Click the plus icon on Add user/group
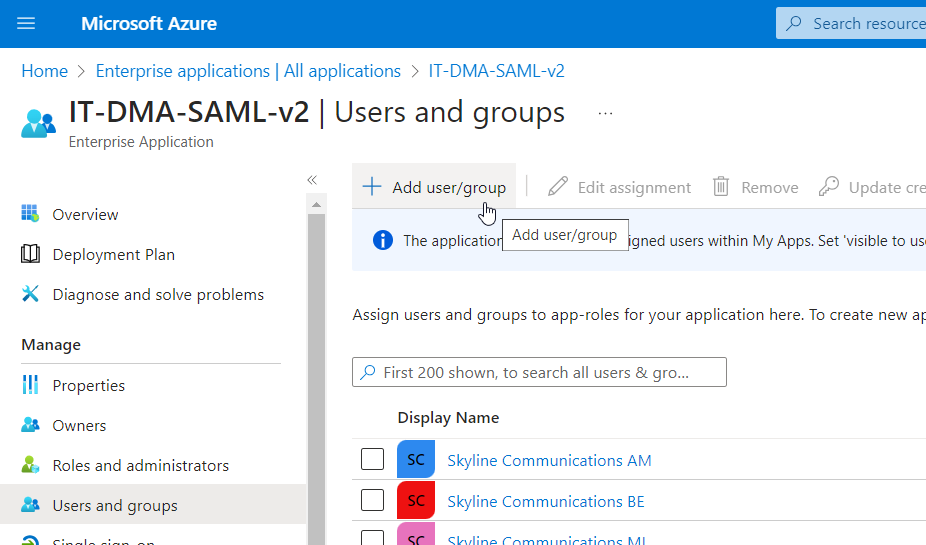 coord(372,187)
